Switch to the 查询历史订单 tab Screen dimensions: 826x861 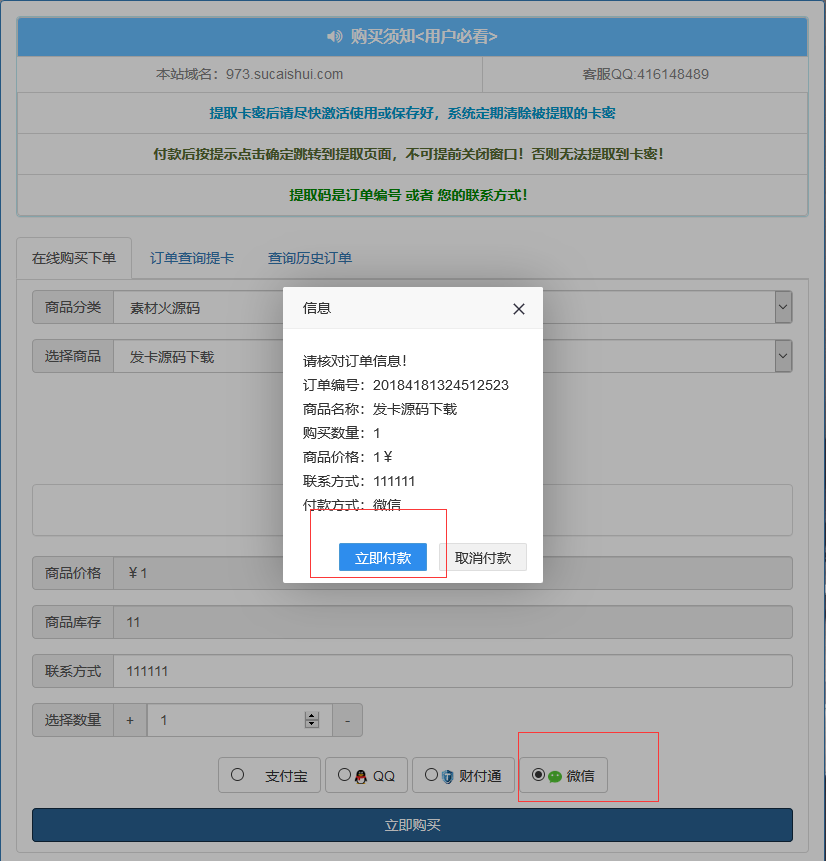click(309, 258)
